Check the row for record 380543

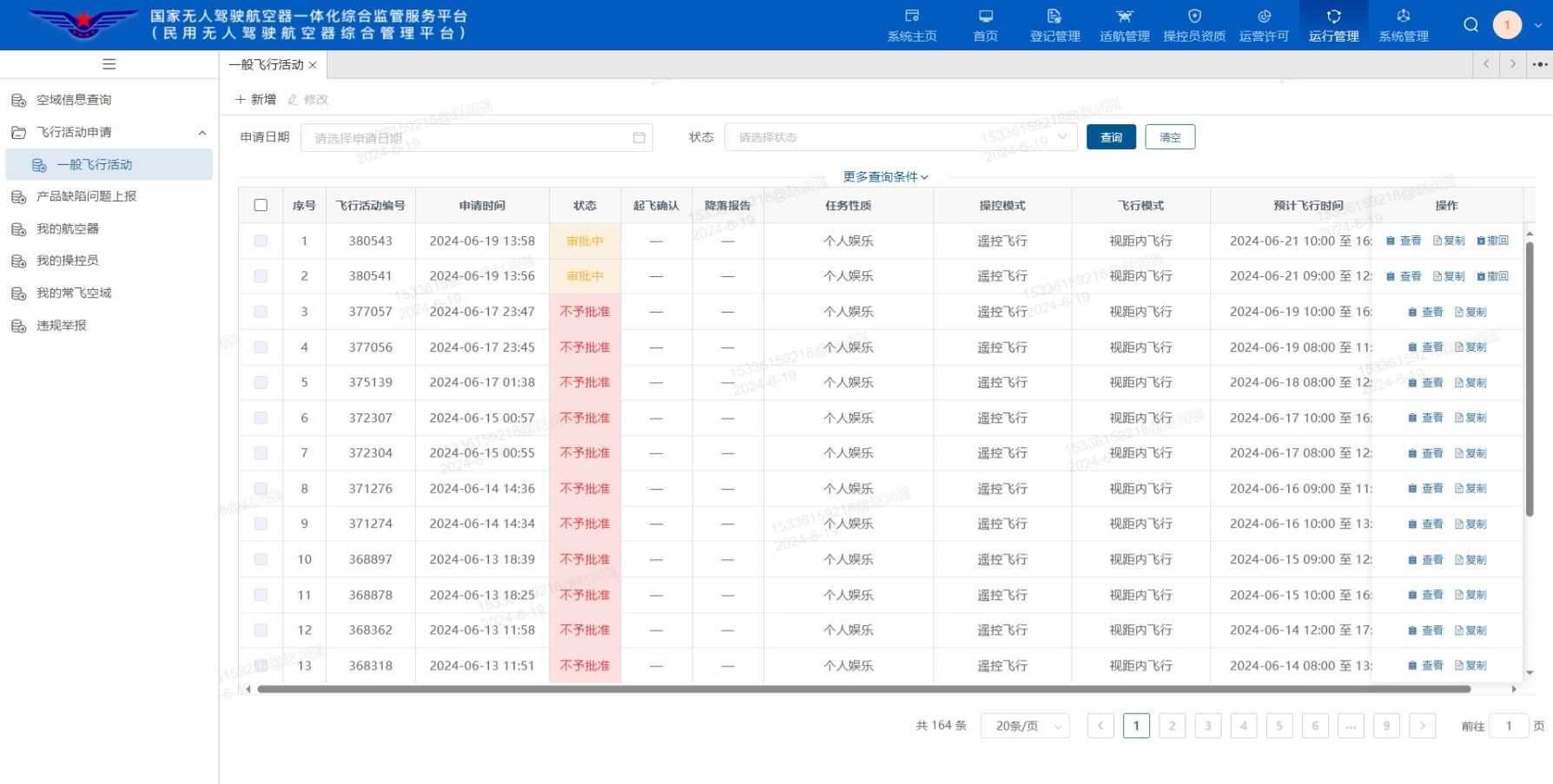pos(261,240)
